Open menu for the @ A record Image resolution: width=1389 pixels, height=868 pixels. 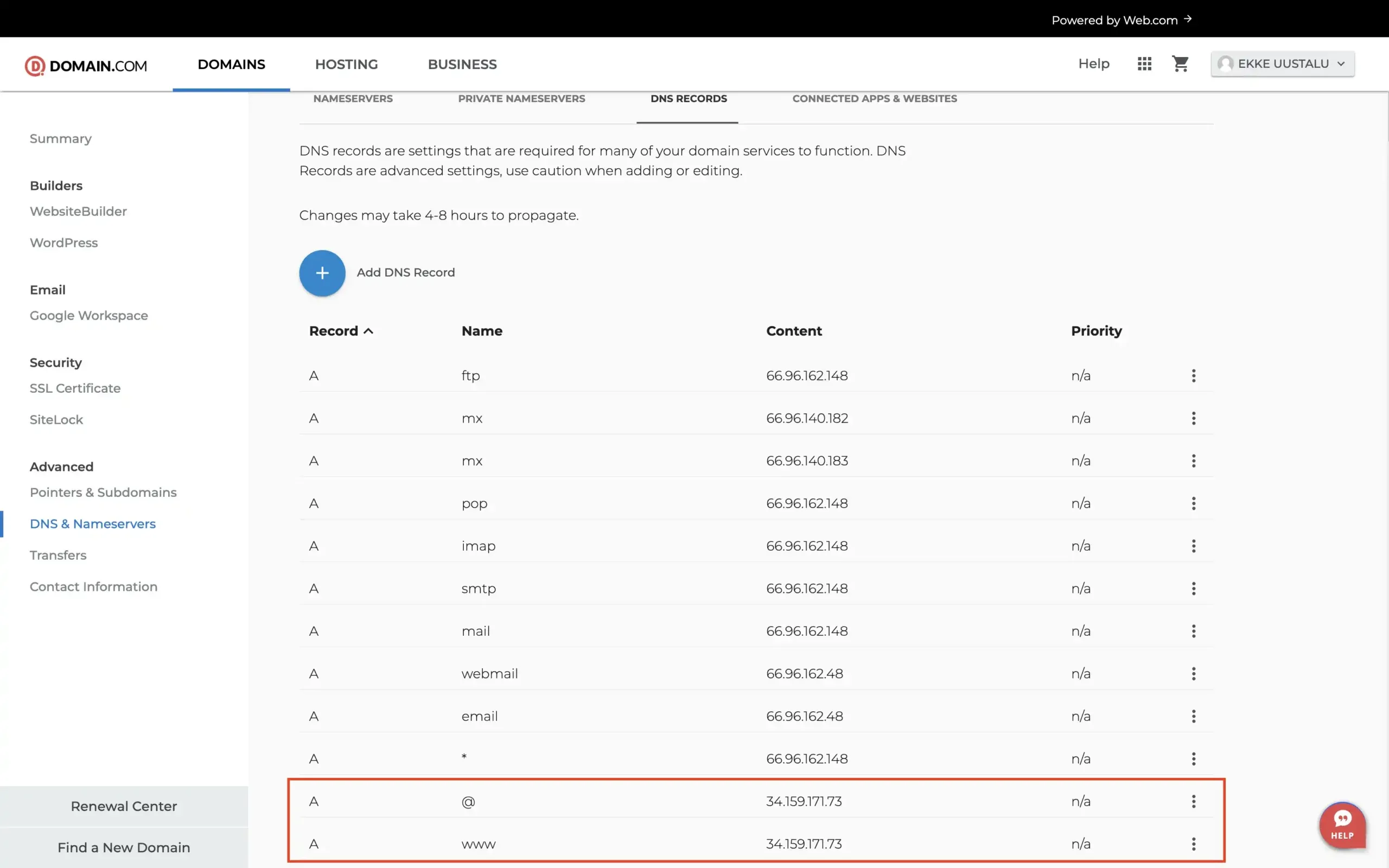click(1193, 801)
